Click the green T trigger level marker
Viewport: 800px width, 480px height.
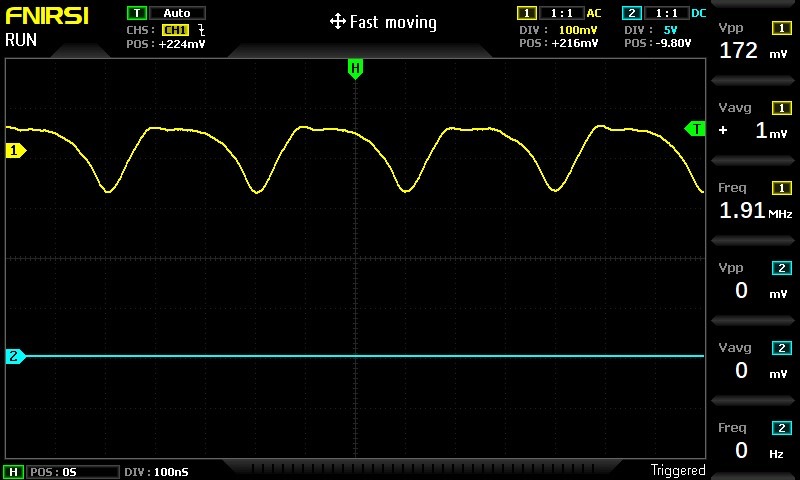click(x=694, y=129)
